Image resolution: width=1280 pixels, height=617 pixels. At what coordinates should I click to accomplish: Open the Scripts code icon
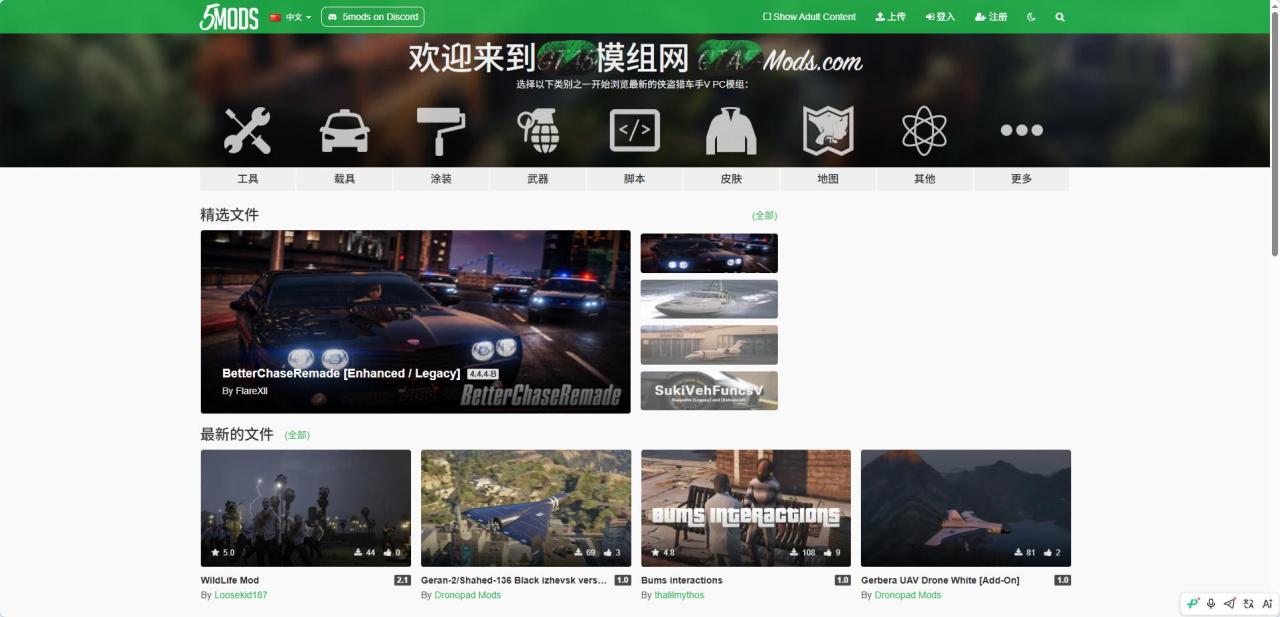(x=635, y=130)
